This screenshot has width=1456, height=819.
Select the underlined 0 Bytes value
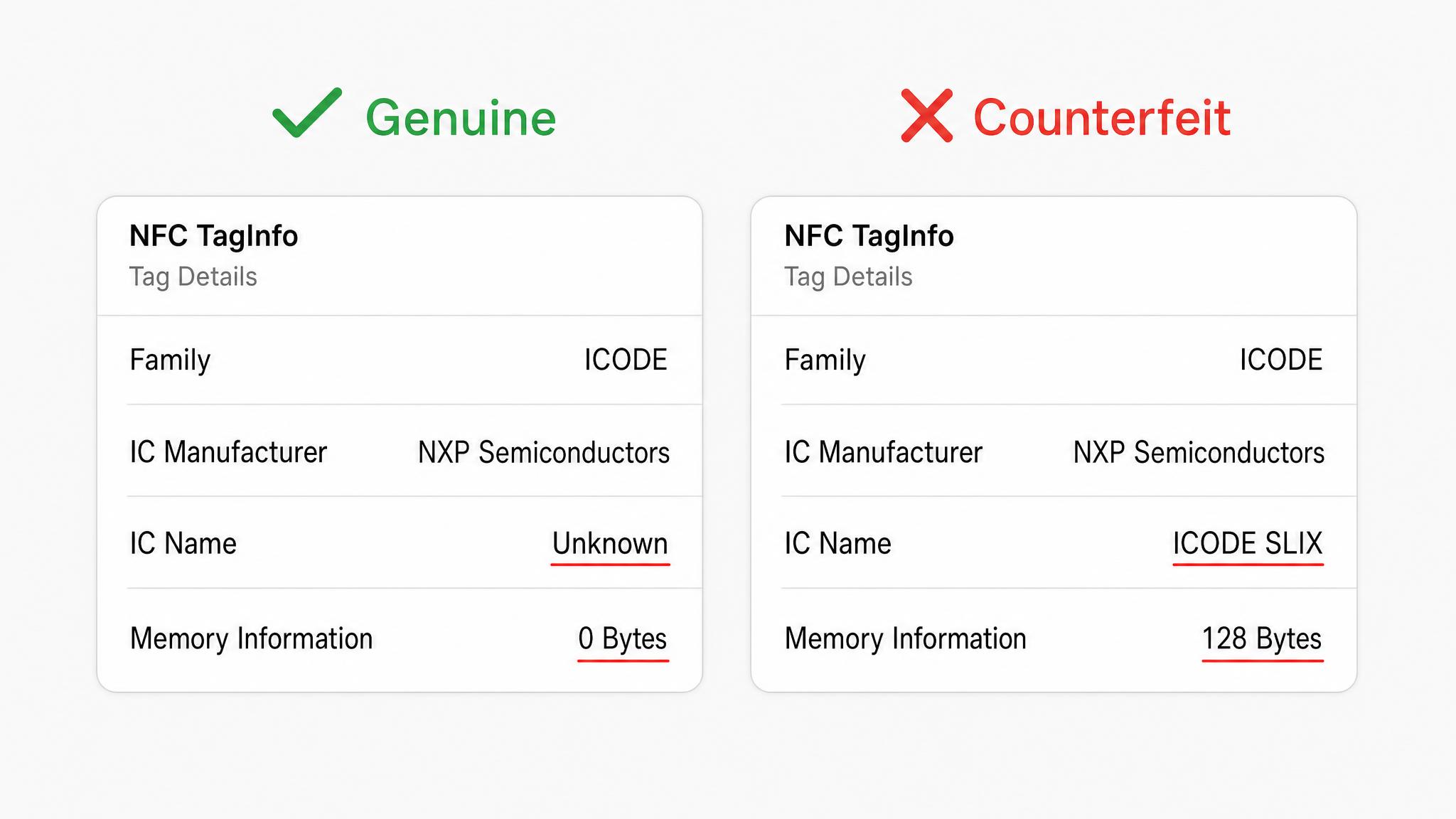(x=623, y=638)
